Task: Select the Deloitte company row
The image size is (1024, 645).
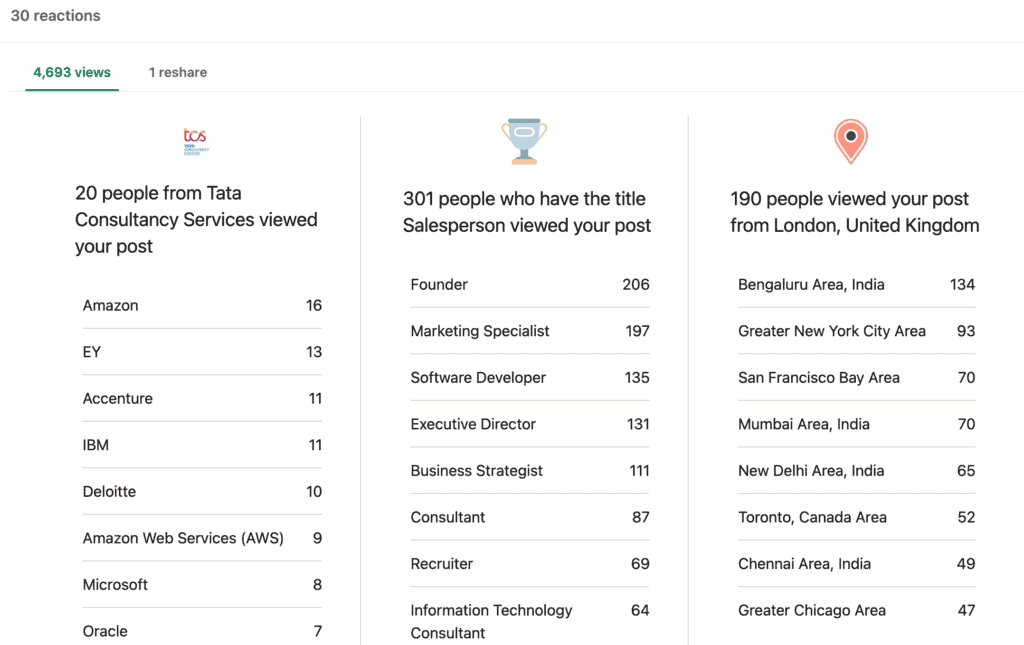Action: 202,491
